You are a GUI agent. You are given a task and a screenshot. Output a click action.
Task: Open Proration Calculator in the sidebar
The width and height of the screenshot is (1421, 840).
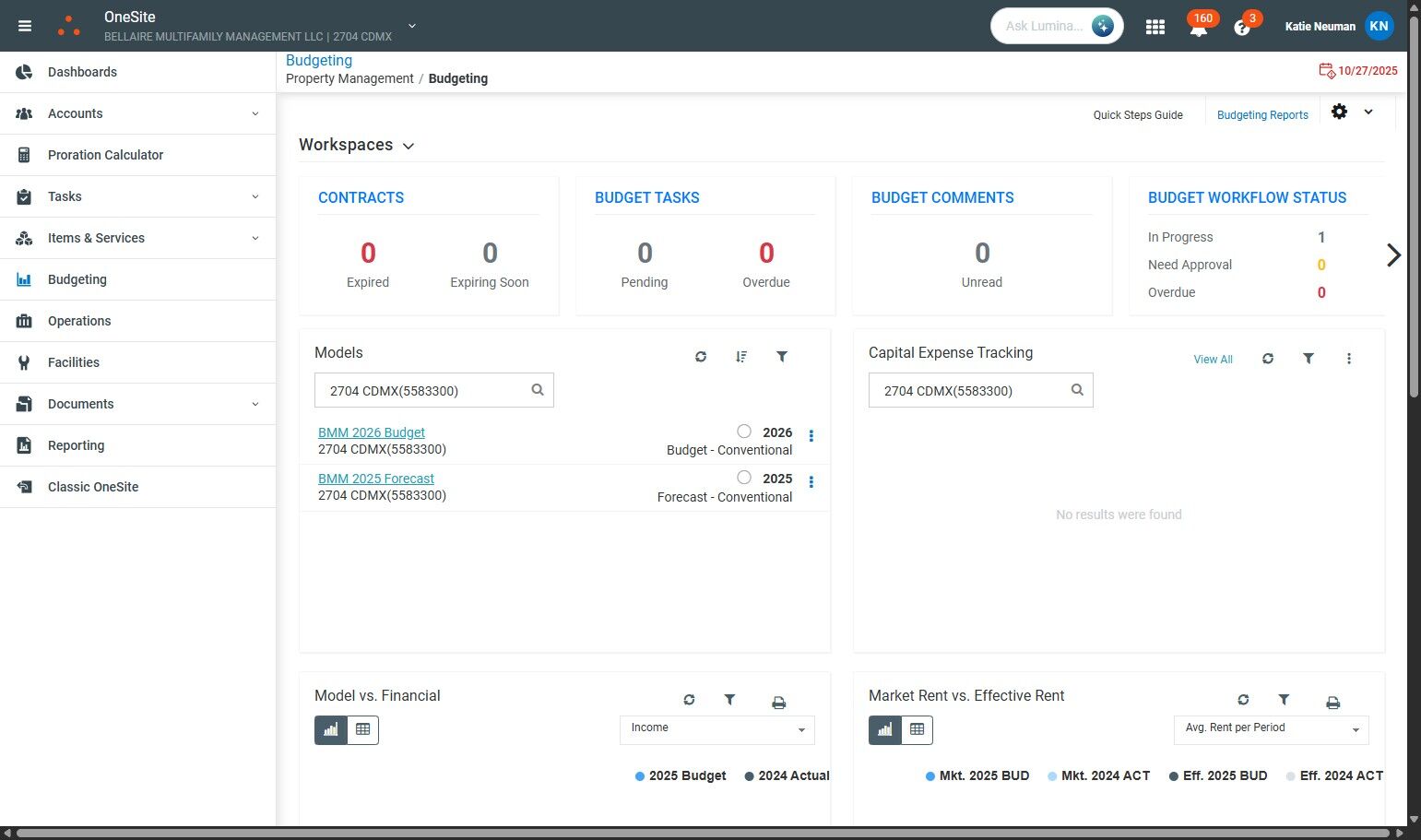pyautogui.click(x=138, y=155)
